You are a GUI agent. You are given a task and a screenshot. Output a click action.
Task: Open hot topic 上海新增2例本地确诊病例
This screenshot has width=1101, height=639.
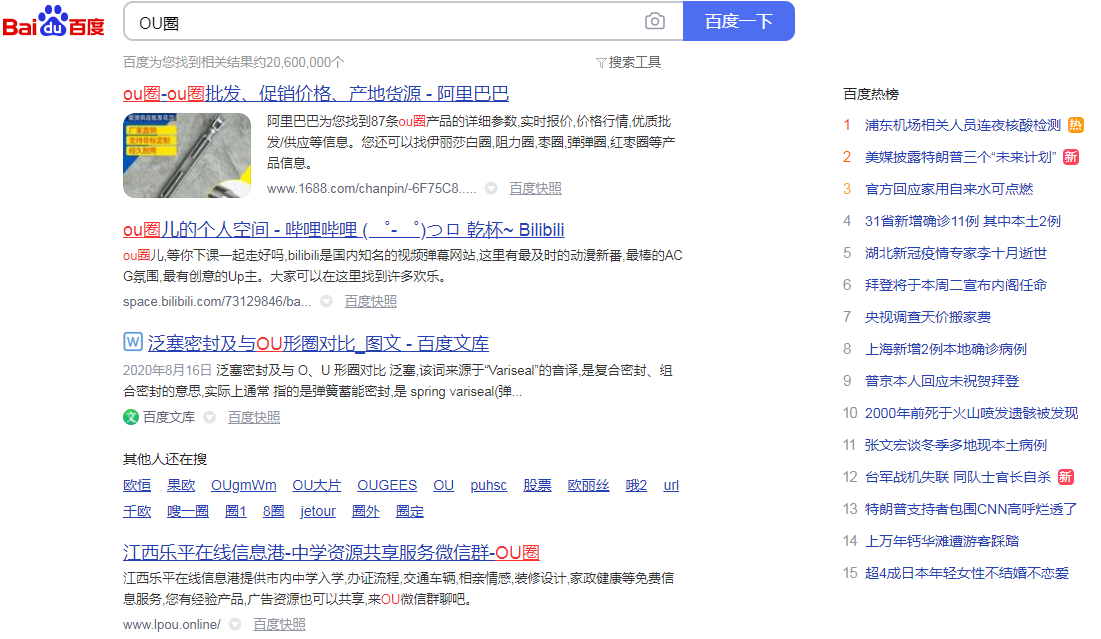(946, 349)
